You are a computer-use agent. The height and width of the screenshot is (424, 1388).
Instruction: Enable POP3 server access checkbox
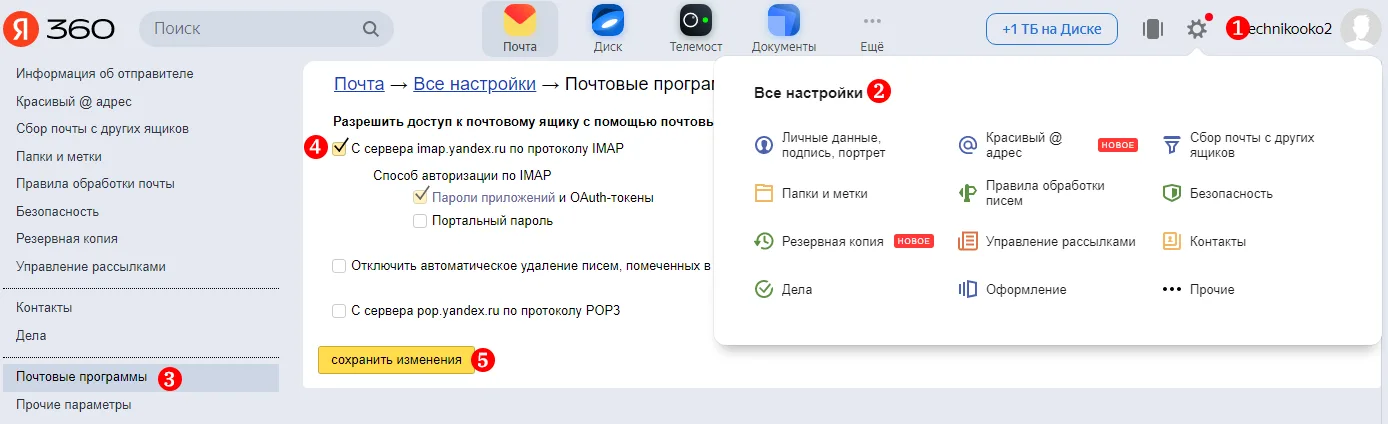[340, 310]
